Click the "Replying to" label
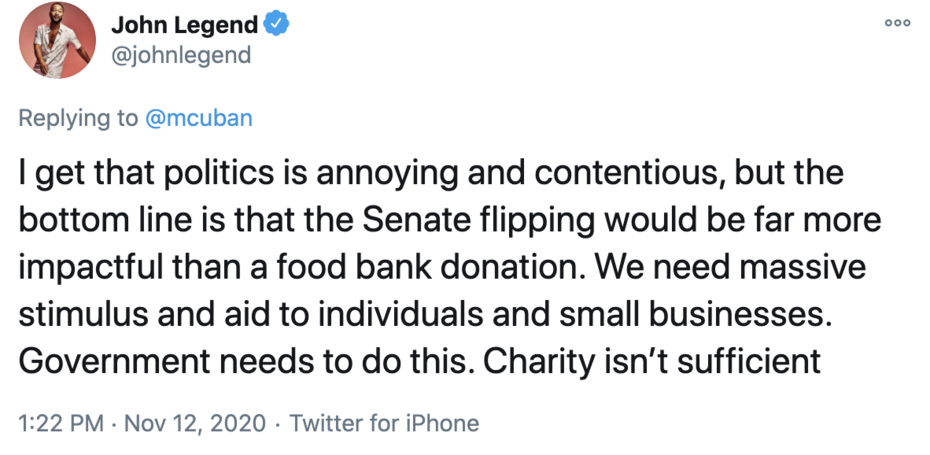The height and width of the screenshot is (455, 930). click(x=78, y=118)
